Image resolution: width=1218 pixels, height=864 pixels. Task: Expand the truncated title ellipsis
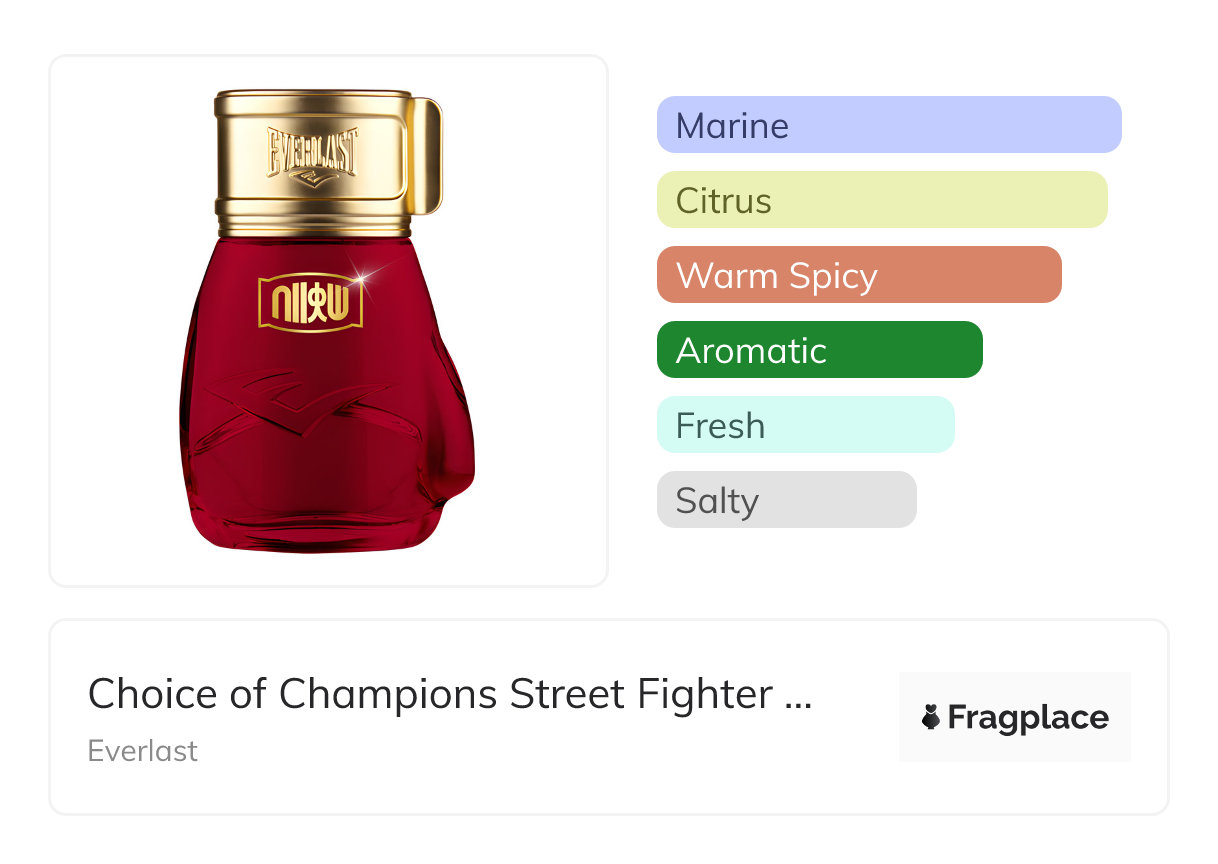pyautogui.click(x=799, y=696)
